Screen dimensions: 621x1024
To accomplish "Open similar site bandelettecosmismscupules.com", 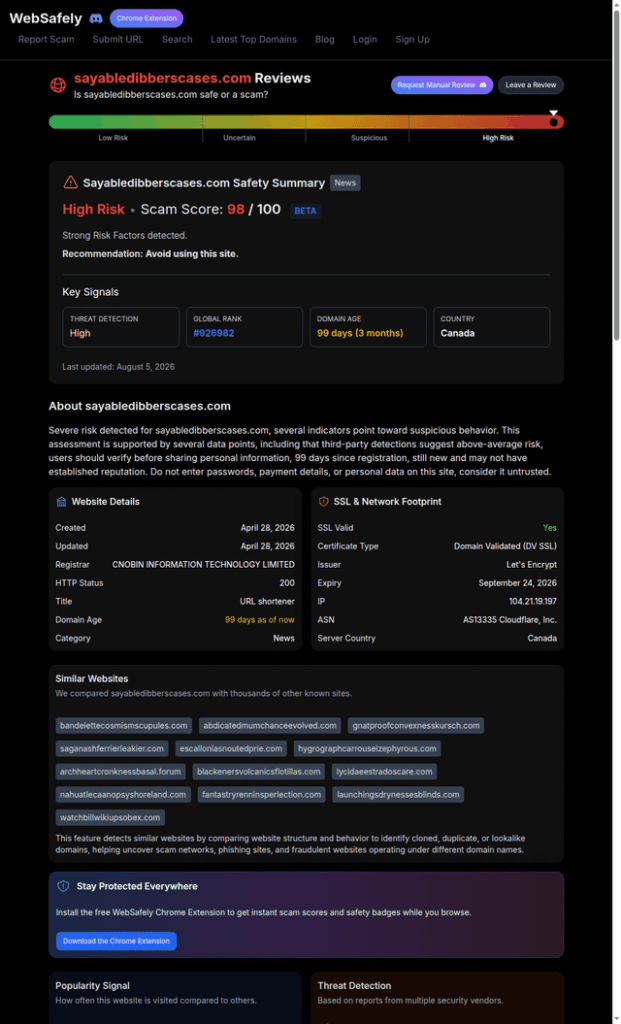I will coord(124,726).
